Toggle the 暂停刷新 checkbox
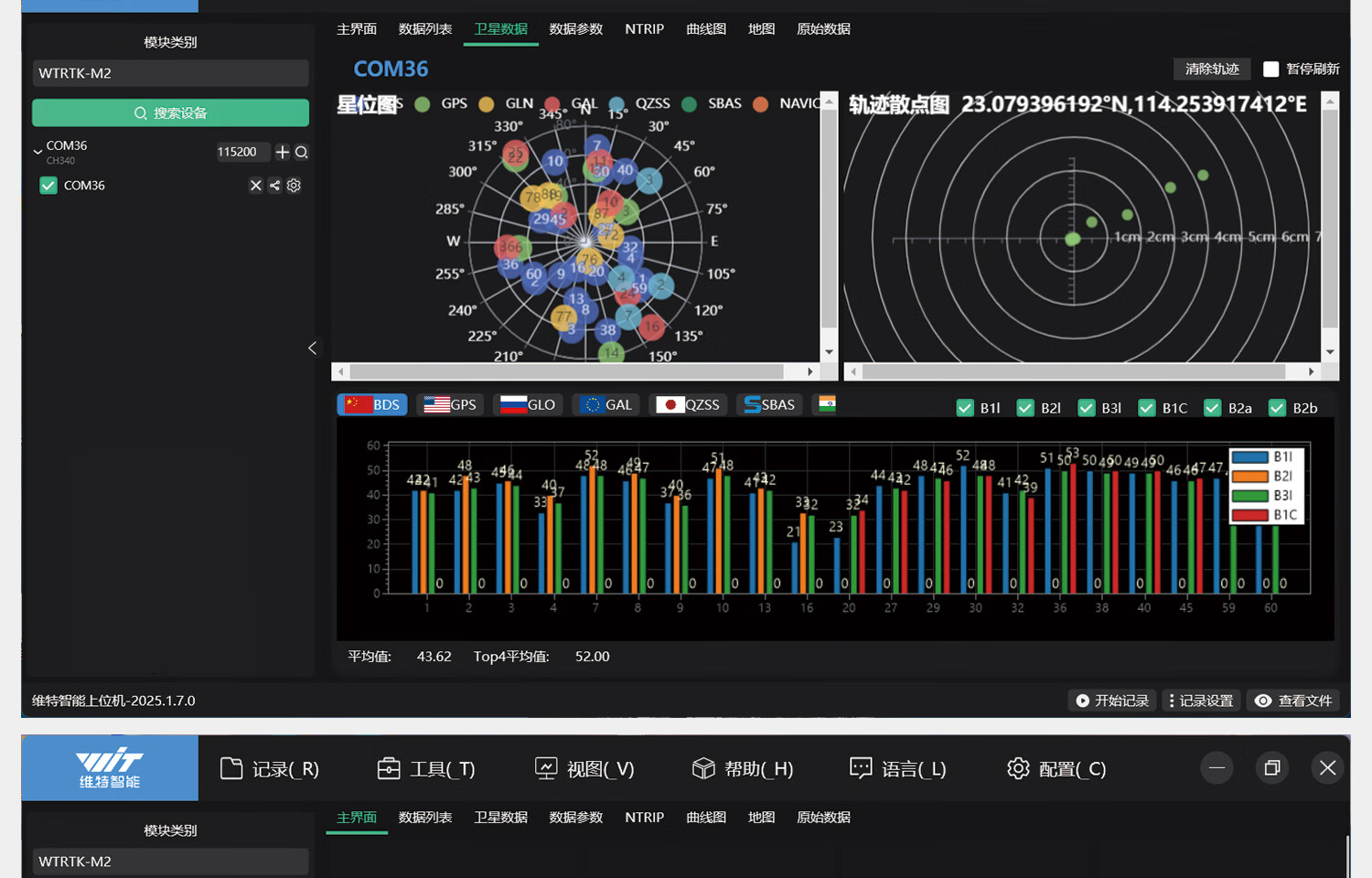Viewport: 1372px width, 878px height. click(1270, 70)
